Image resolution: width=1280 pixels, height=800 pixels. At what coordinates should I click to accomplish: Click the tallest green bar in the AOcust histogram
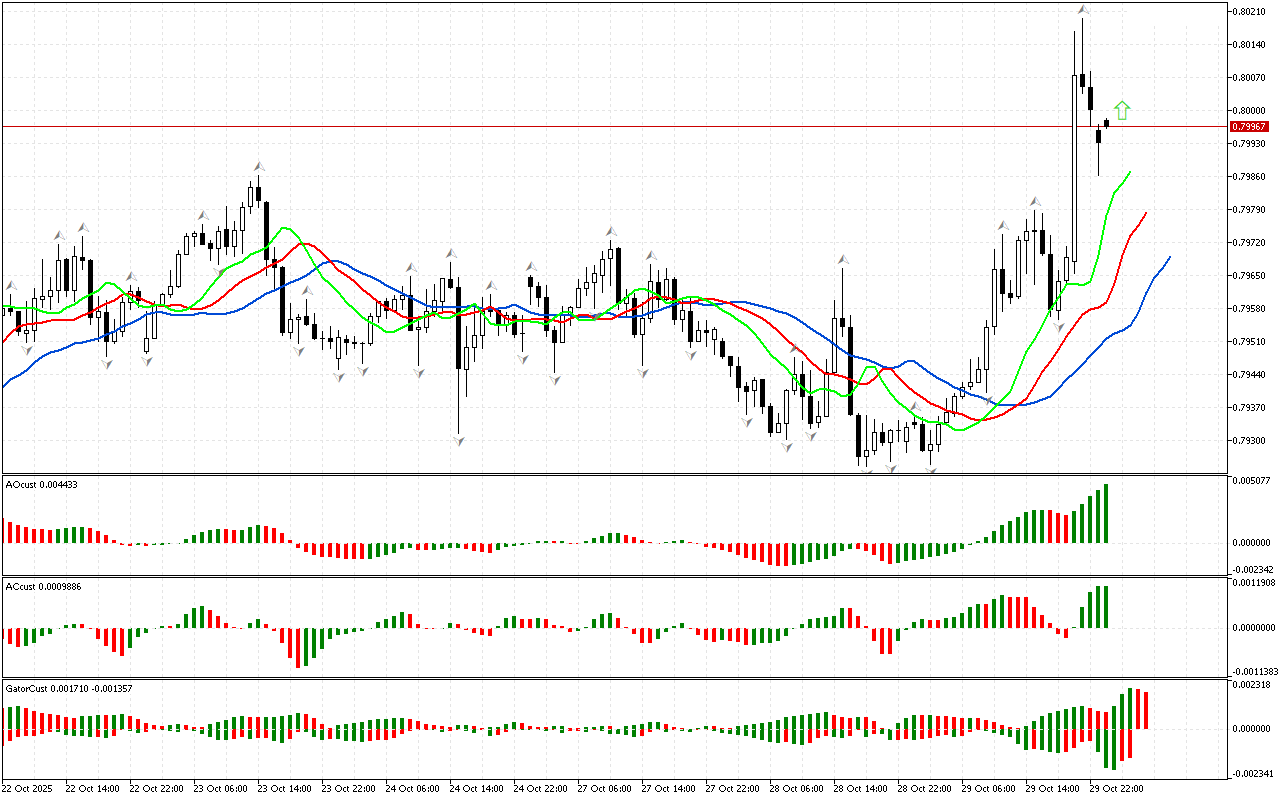pyautogui.click(x=1106, y=513)
